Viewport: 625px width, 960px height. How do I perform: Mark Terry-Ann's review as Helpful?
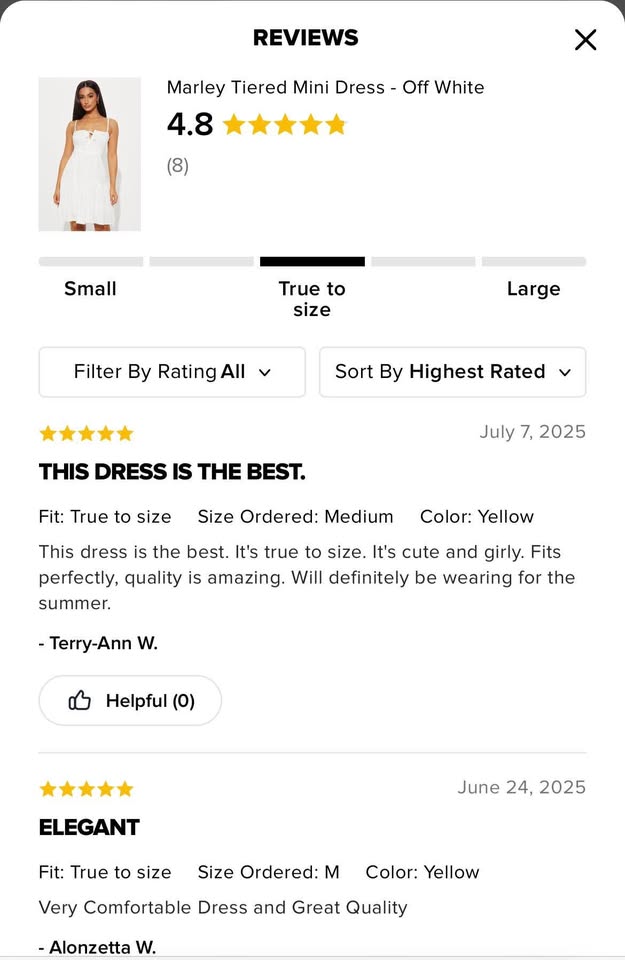[x=130, y=701]
